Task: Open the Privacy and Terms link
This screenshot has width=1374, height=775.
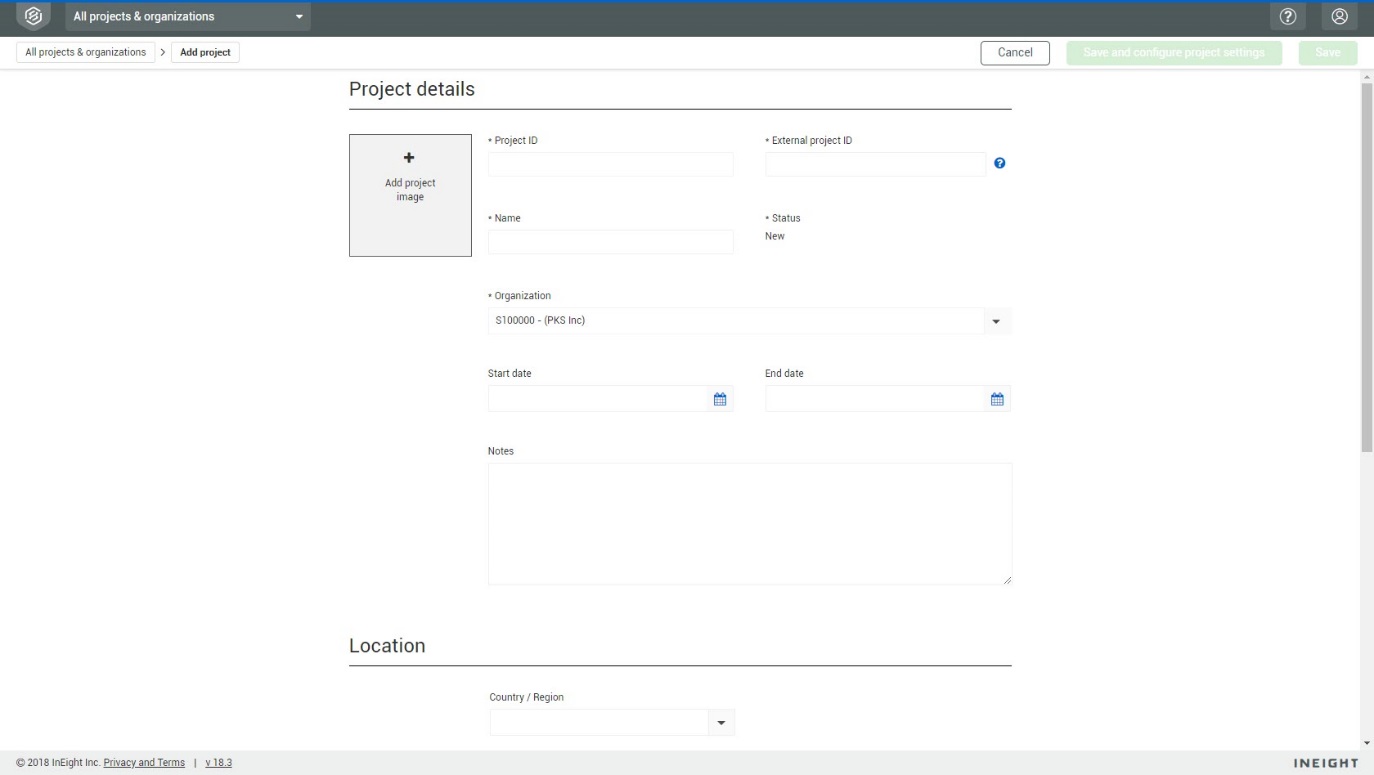Action: pyautogui.click(x=143, y=762)
